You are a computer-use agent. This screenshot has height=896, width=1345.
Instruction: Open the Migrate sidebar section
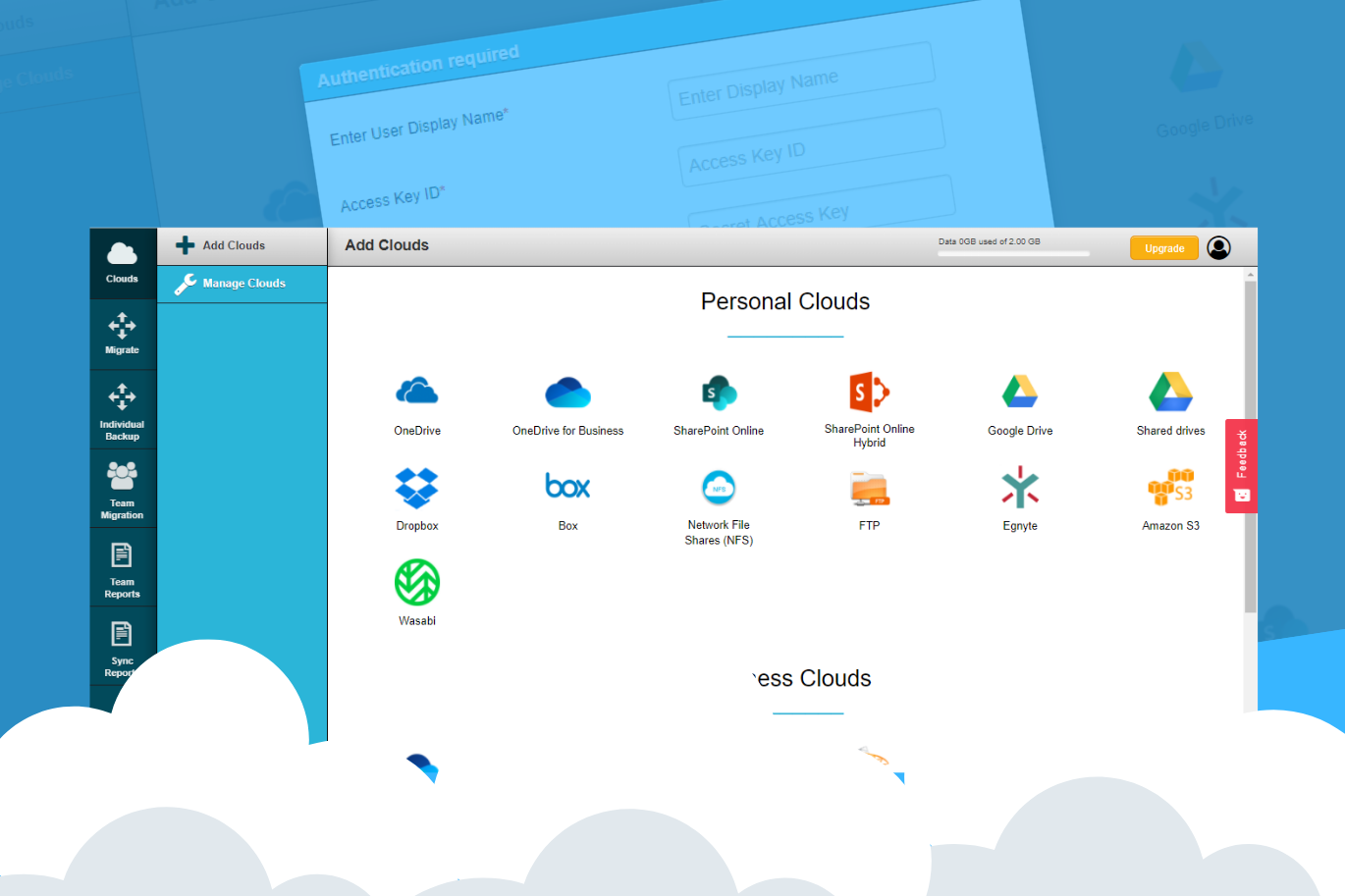click(123, 334)
